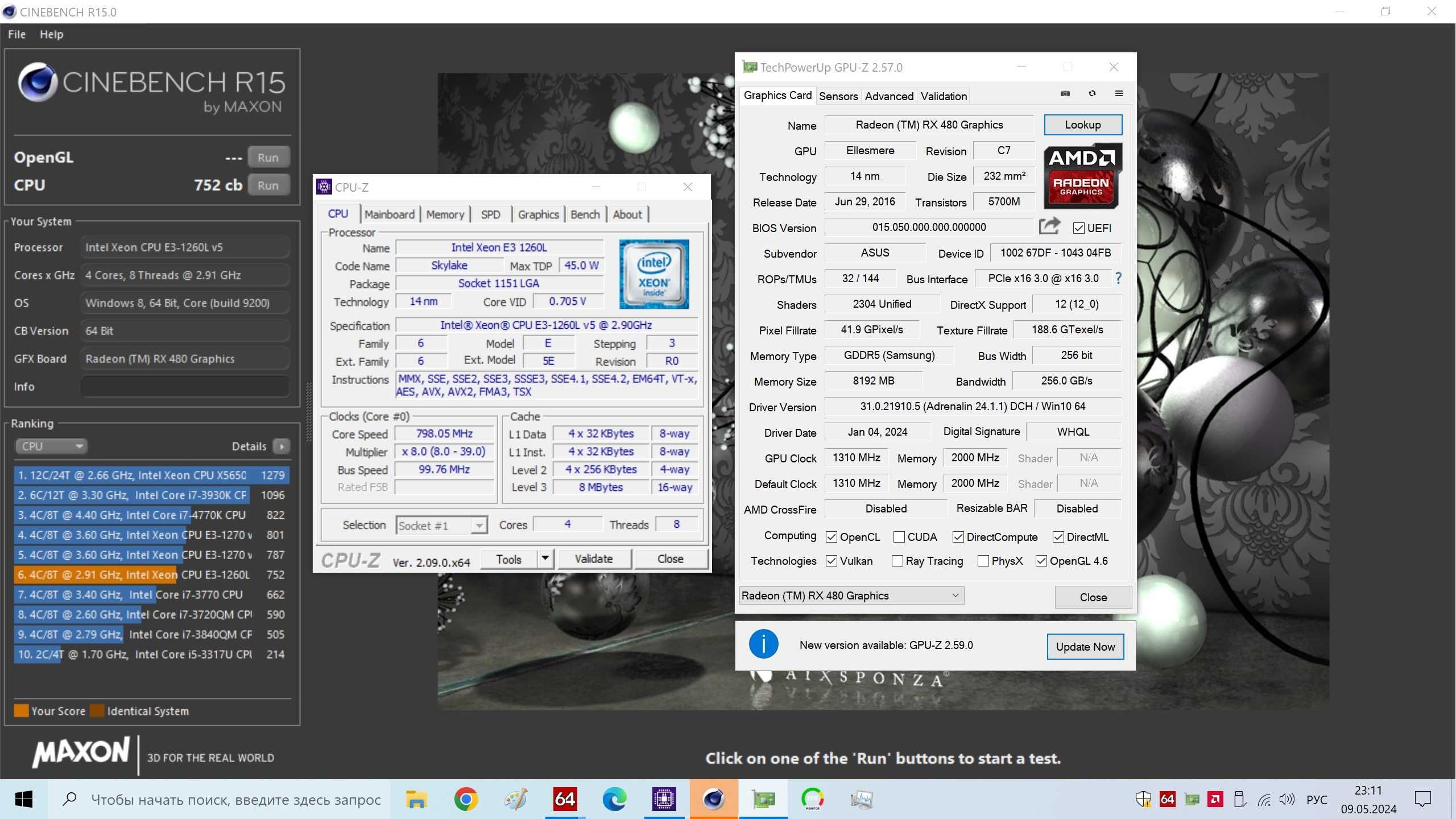Click the GPU-Z Lookup button

[1083, 125]
